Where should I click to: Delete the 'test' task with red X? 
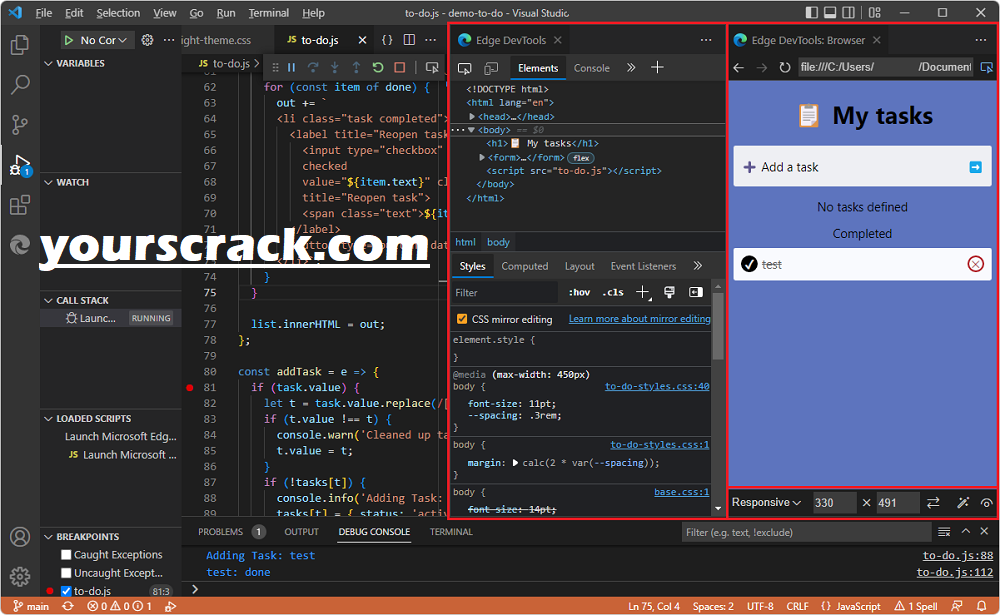[x=976, y=264]
